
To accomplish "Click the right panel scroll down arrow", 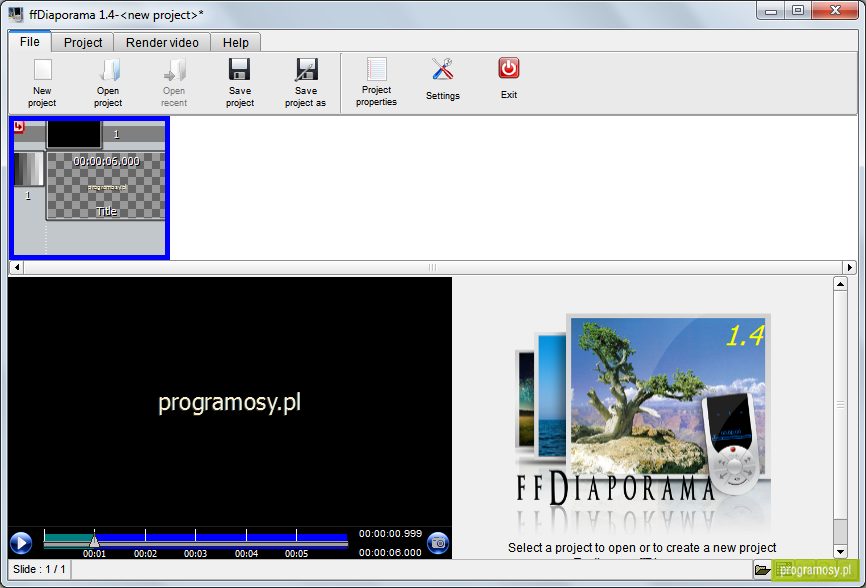I will click(x=840, y=551).
